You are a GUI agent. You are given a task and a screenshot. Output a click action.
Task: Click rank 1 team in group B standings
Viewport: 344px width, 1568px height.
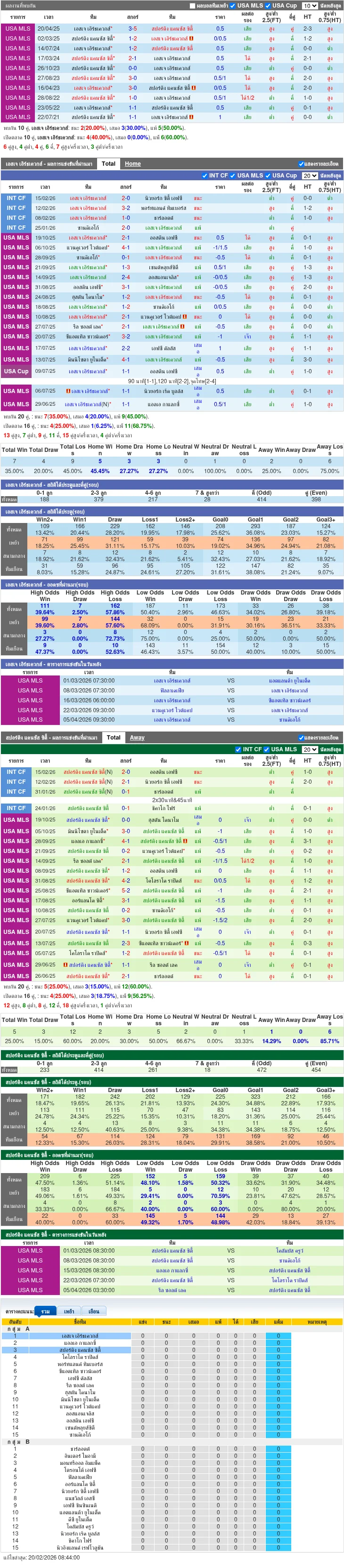click(x=80, y=1449)
